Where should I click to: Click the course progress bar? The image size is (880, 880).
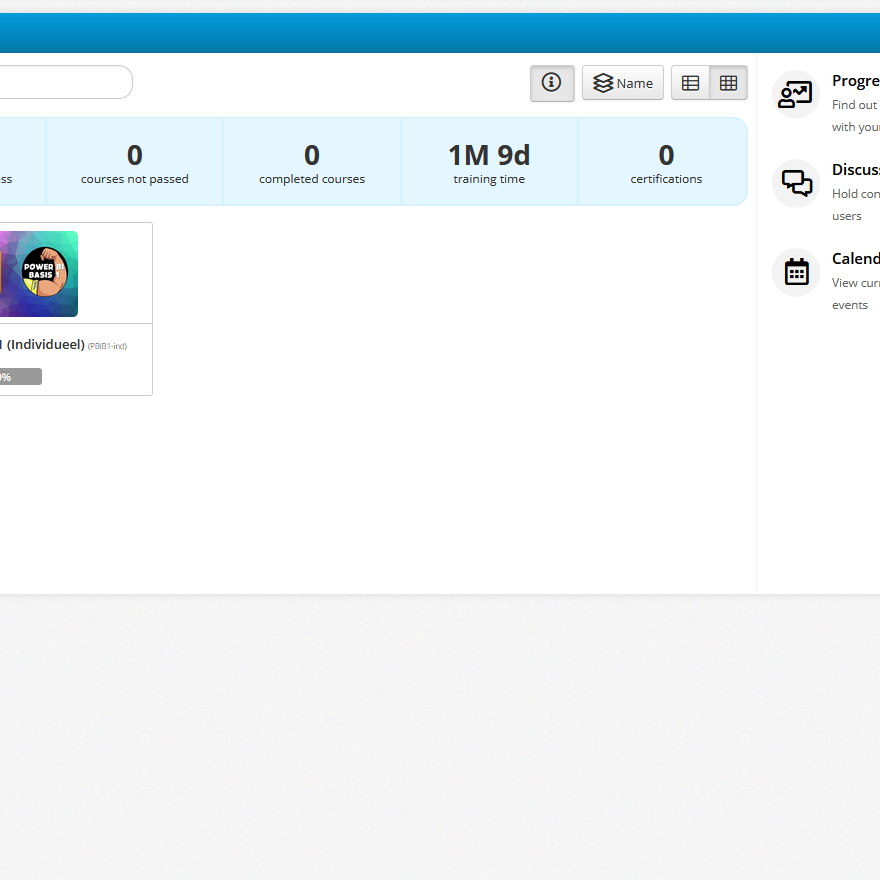coord(20,377)
